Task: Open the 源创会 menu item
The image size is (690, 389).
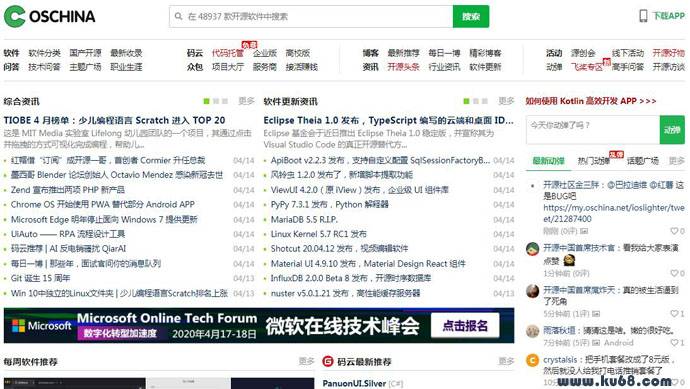Action: click(x=583, y=53)
